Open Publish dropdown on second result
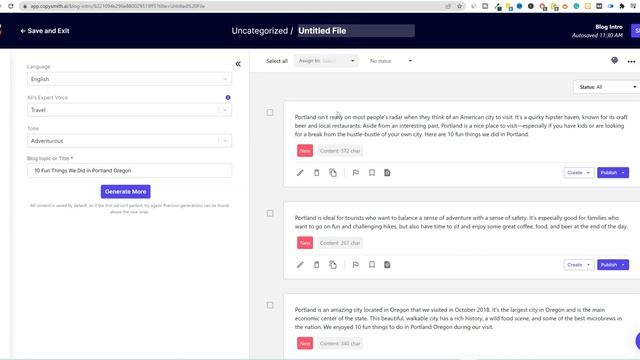The width and height of the screenshot is (640, 360). [x=613, y=264]
